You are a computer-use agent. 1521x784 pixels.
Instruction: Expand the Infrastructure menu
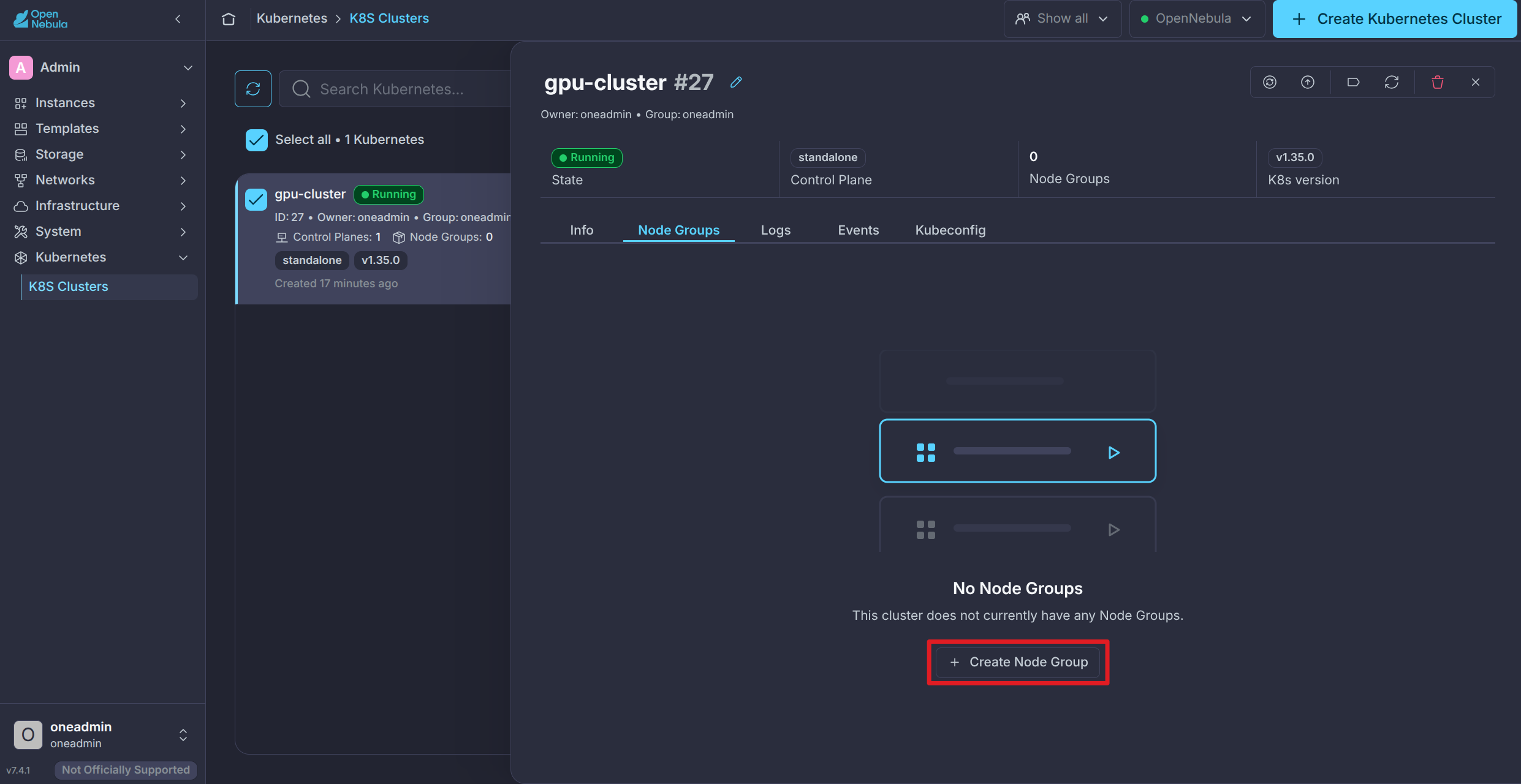pos(101,206)
